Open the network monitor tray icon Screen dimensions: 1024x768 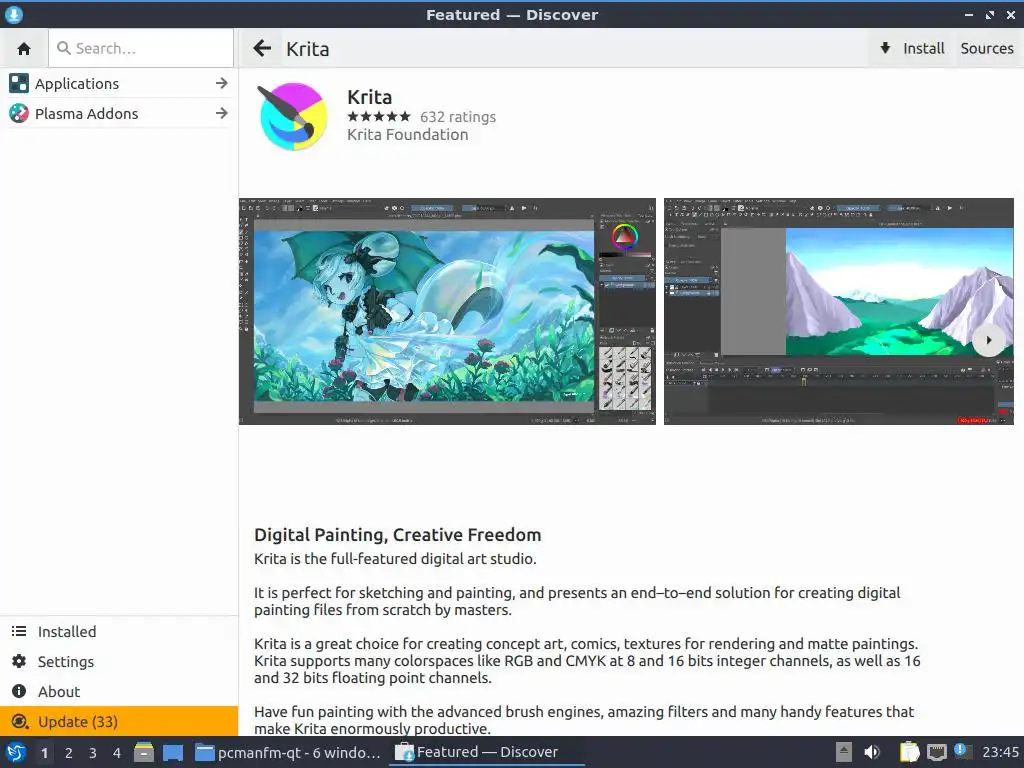pyautogui.click(x=936, y=752)
